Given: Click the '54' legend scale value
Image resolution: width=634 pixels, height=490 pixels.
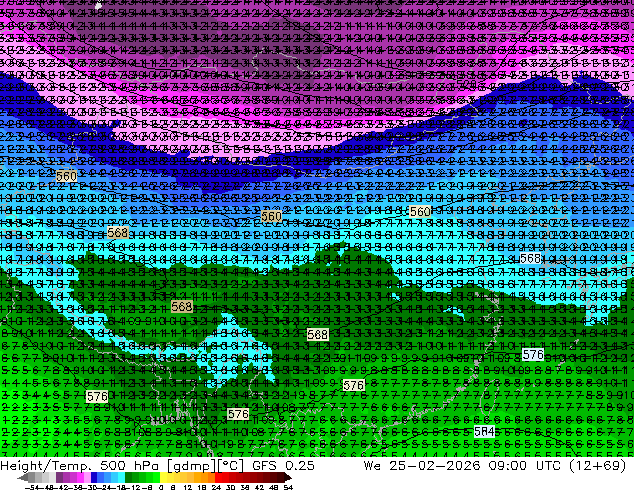Looking at the screenshot, I should 288,487.
